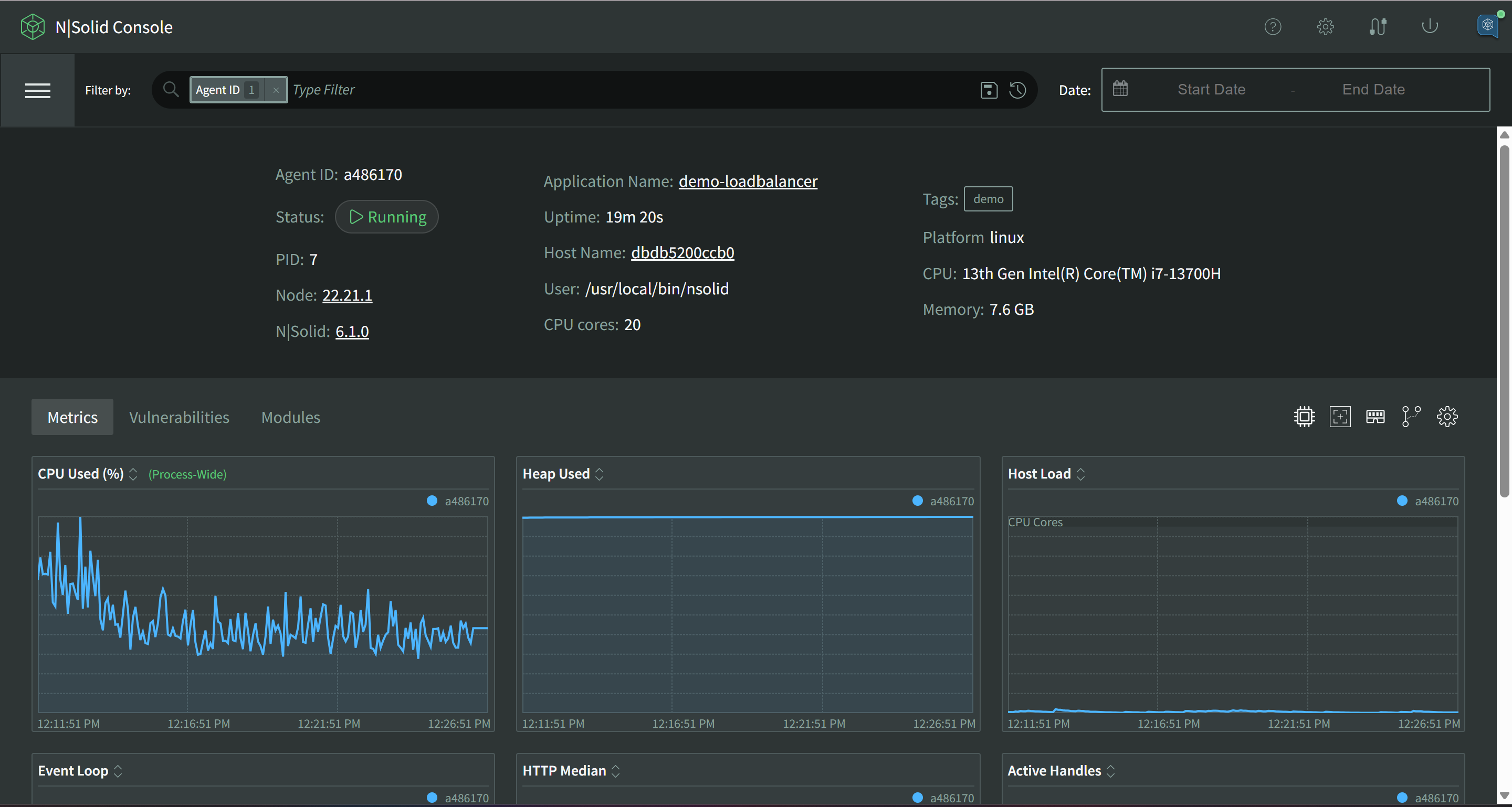Click the help question mark icon in header

1273,26
